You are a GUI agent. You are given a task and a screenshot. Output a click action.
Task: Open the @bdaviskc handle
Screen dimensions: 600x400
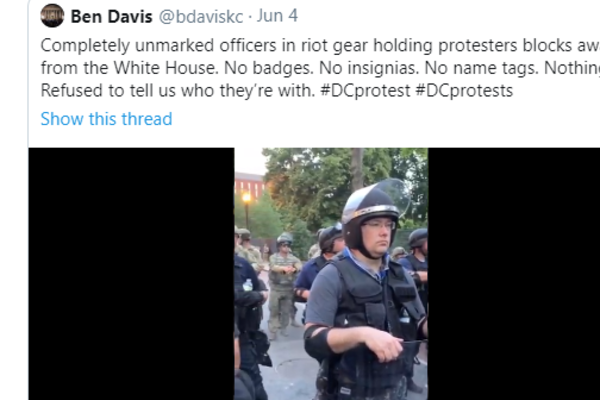(201, 16)
